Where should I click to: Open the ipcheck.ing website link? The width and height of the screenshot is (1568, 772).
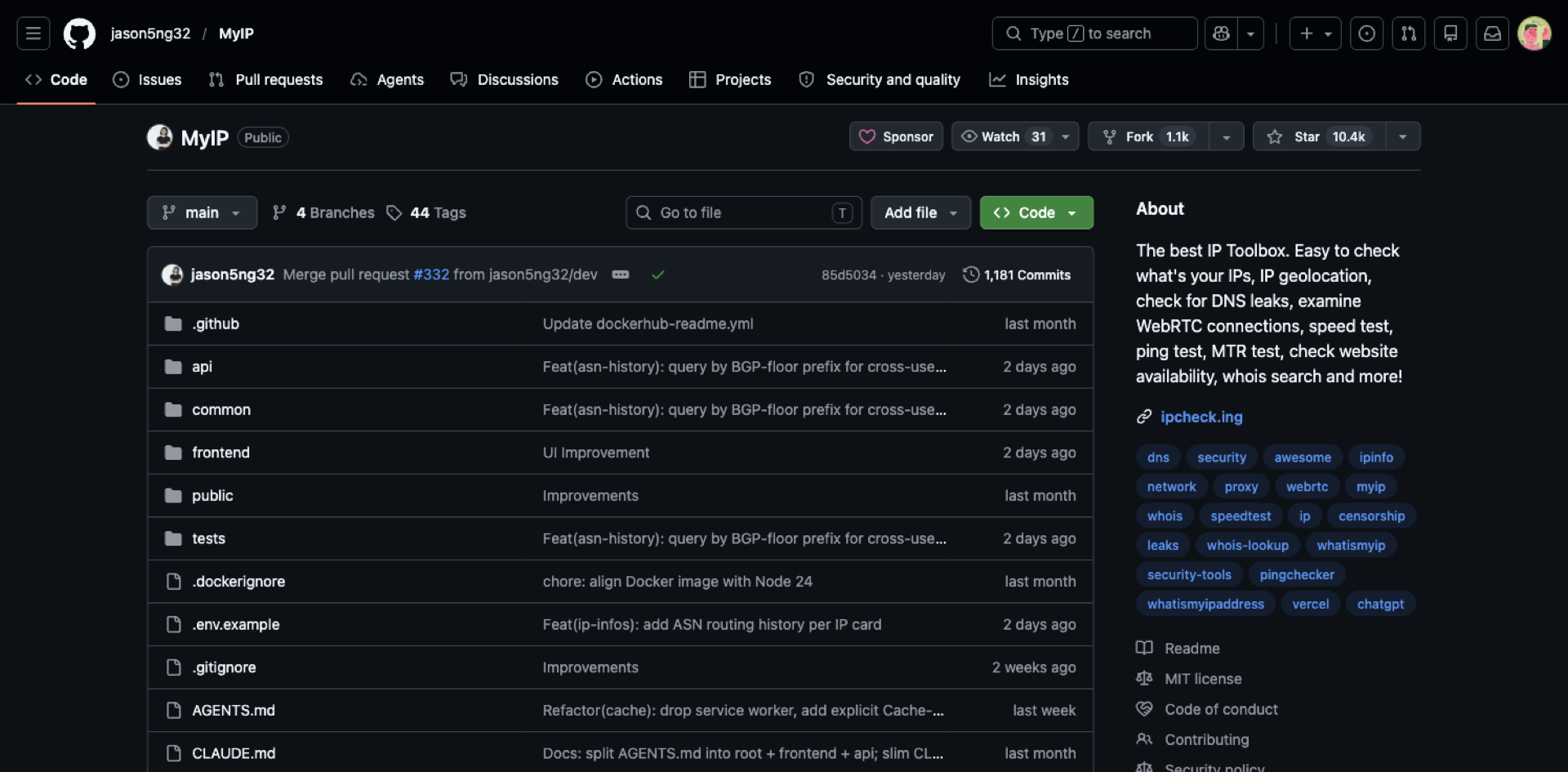[x=1201, y=417]
